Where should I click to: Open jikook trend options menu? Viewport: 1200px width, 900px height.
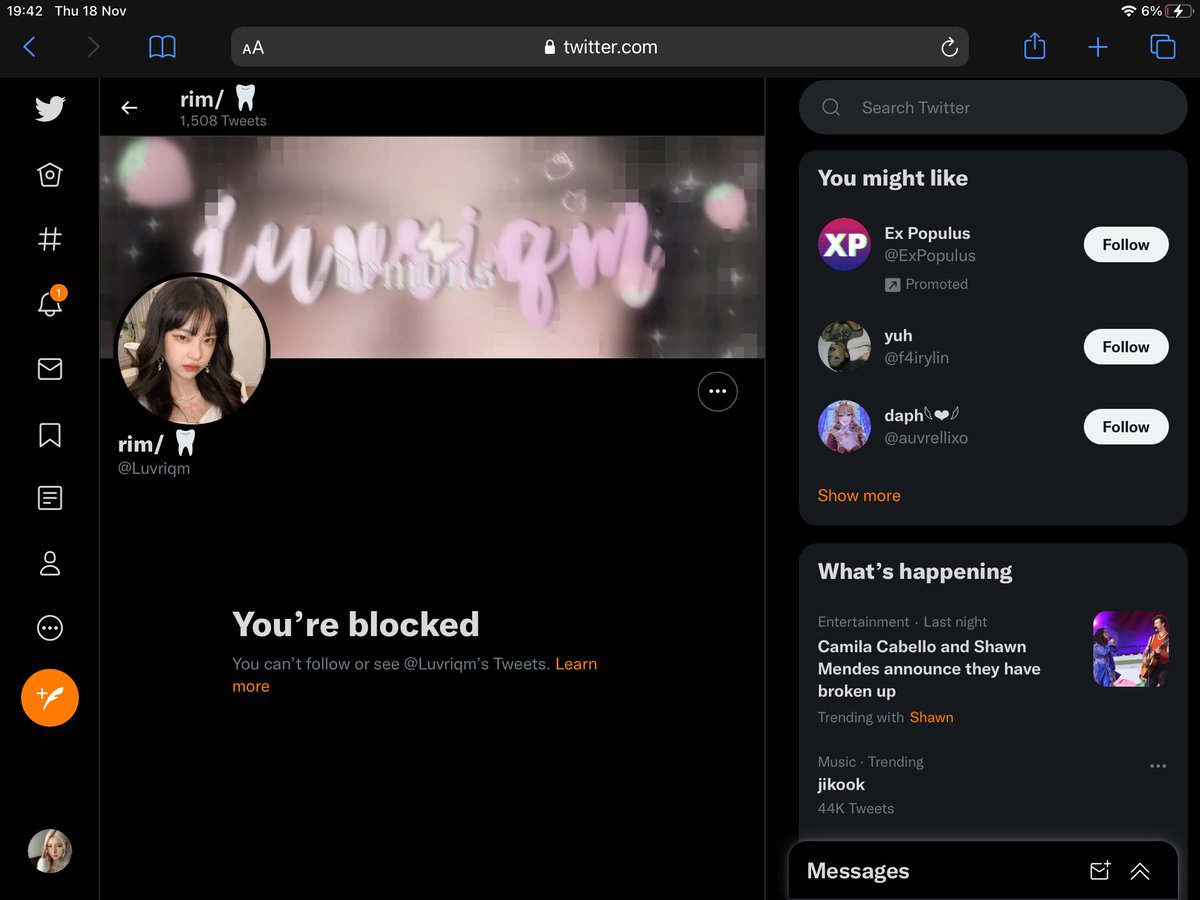(x=1158, y=766)
